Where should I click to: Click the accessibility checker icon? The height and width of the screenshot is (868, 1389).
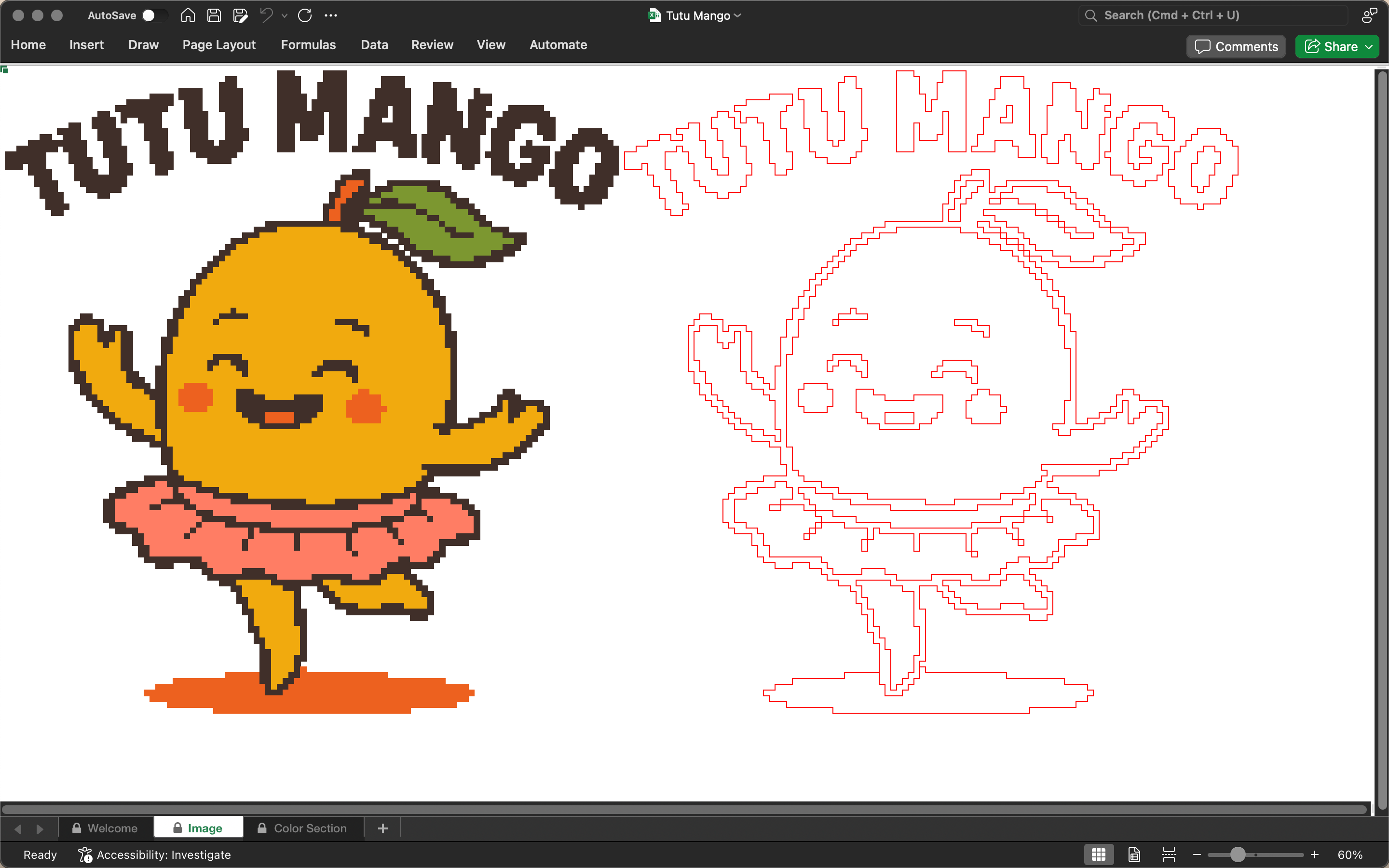pos(85,854)
